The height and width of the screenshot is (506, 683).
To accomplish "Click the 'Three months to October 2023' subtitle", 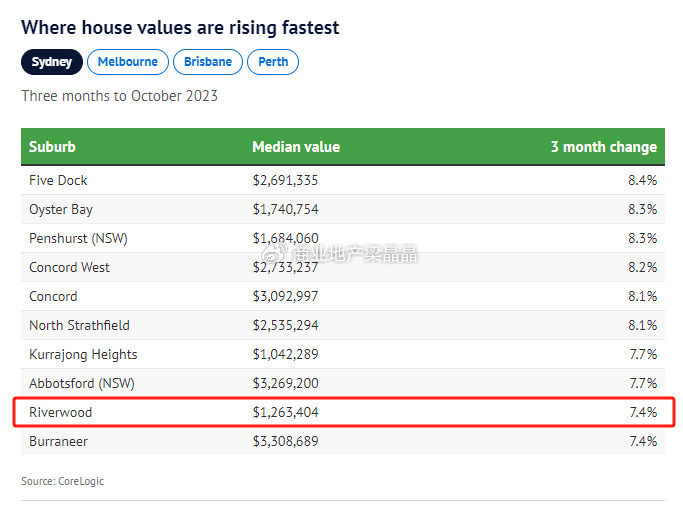I will pos(119,96).
